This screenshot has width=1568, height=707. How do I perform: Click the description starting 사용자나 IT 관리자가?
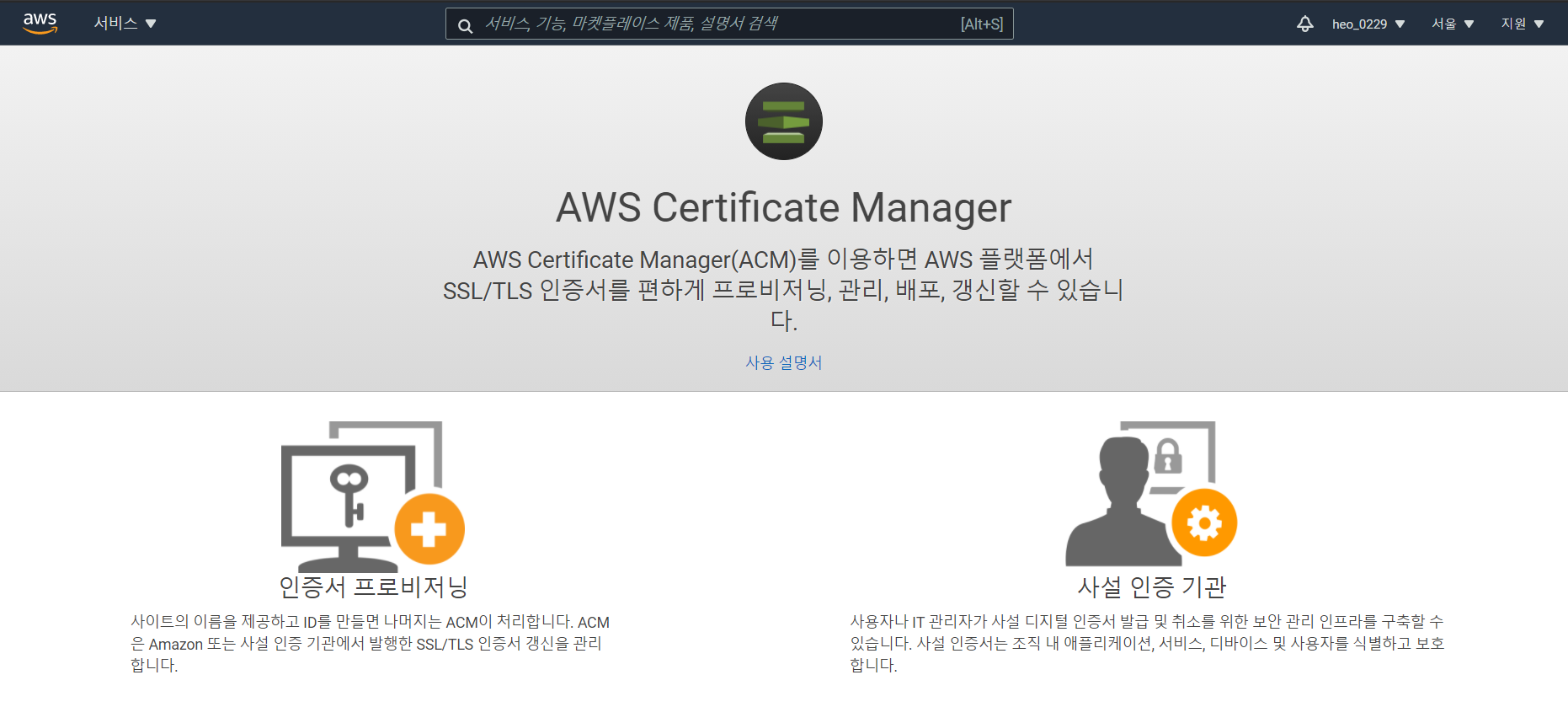1147,644
